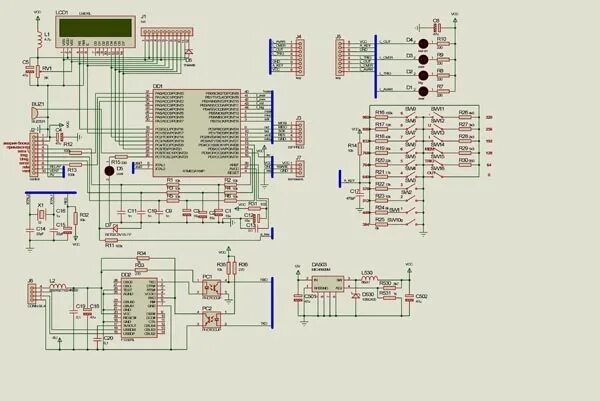600x401 pixels.
Task: Select resistor R531
Action: tap(389, 297)
